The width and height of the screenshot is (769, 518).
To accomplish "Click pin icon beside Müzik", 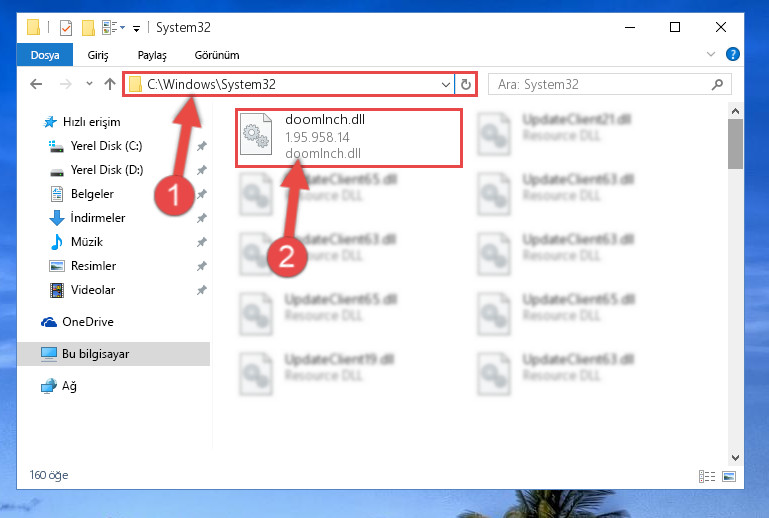I will pos(202,242).
